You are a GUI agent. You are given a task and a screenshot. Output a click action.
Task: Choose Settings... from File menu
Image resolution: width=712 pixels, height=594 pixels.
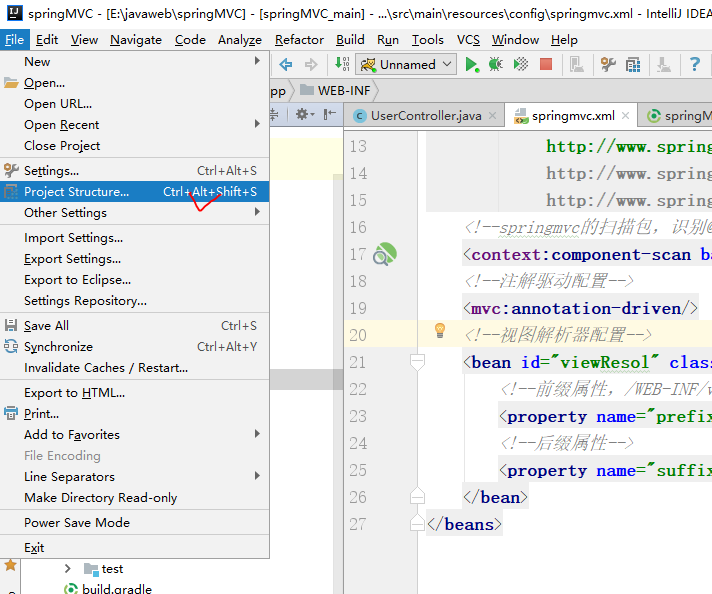pyautogui.click(x=134, y=171)
